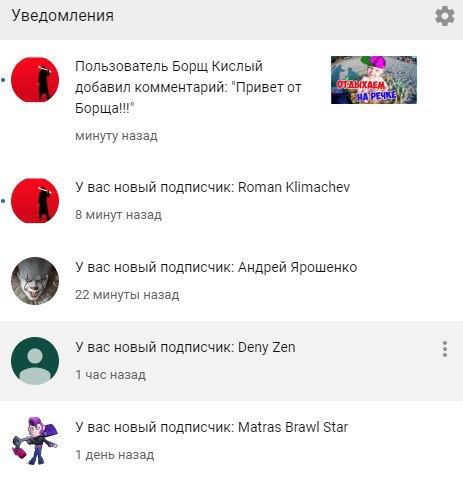Screen dimensions: 463x482
Task: Open new subscriber notification: Андрей Ярошенко
Action: (x=231, y=281)
